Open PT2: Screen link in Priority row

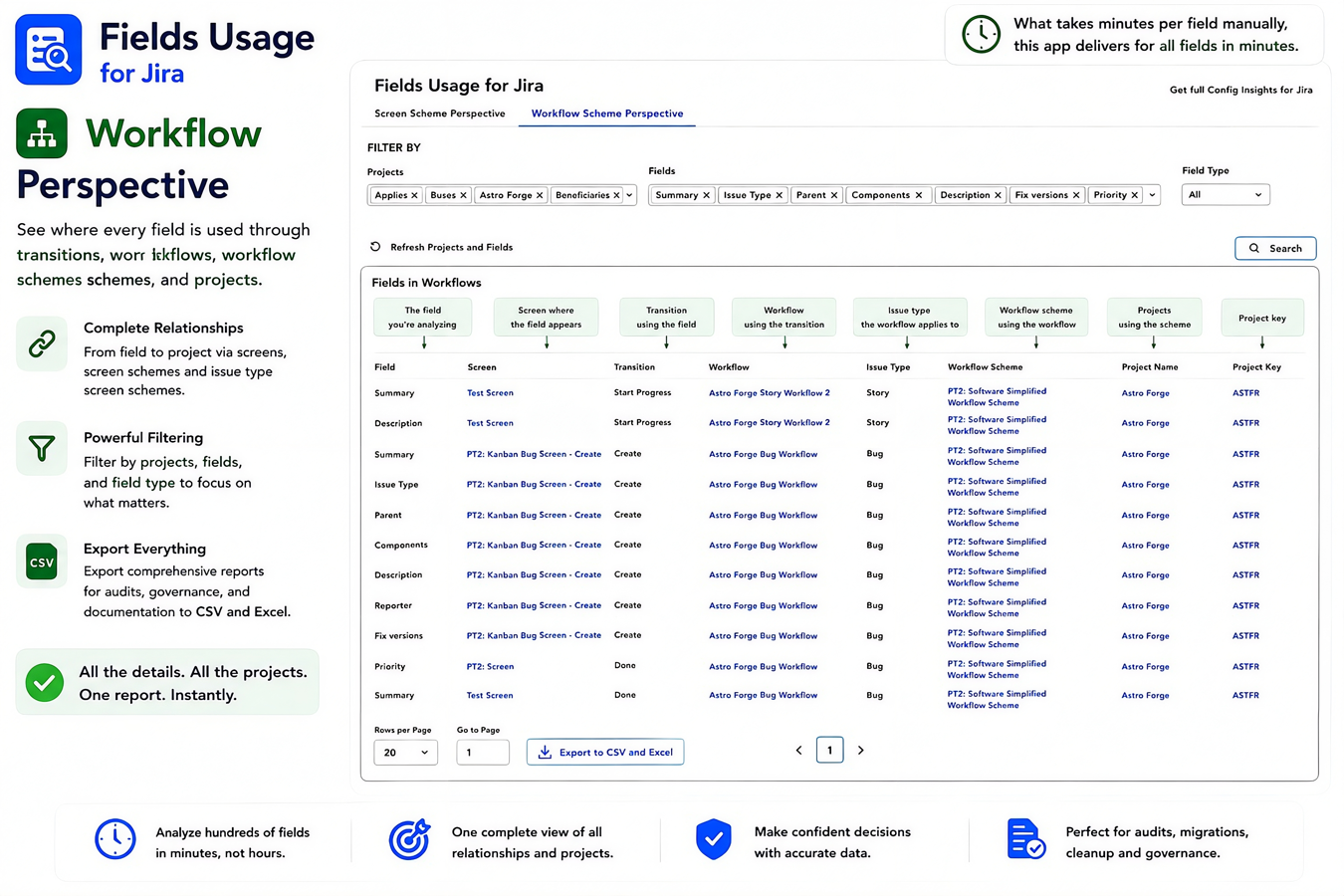tap(490, 667)
